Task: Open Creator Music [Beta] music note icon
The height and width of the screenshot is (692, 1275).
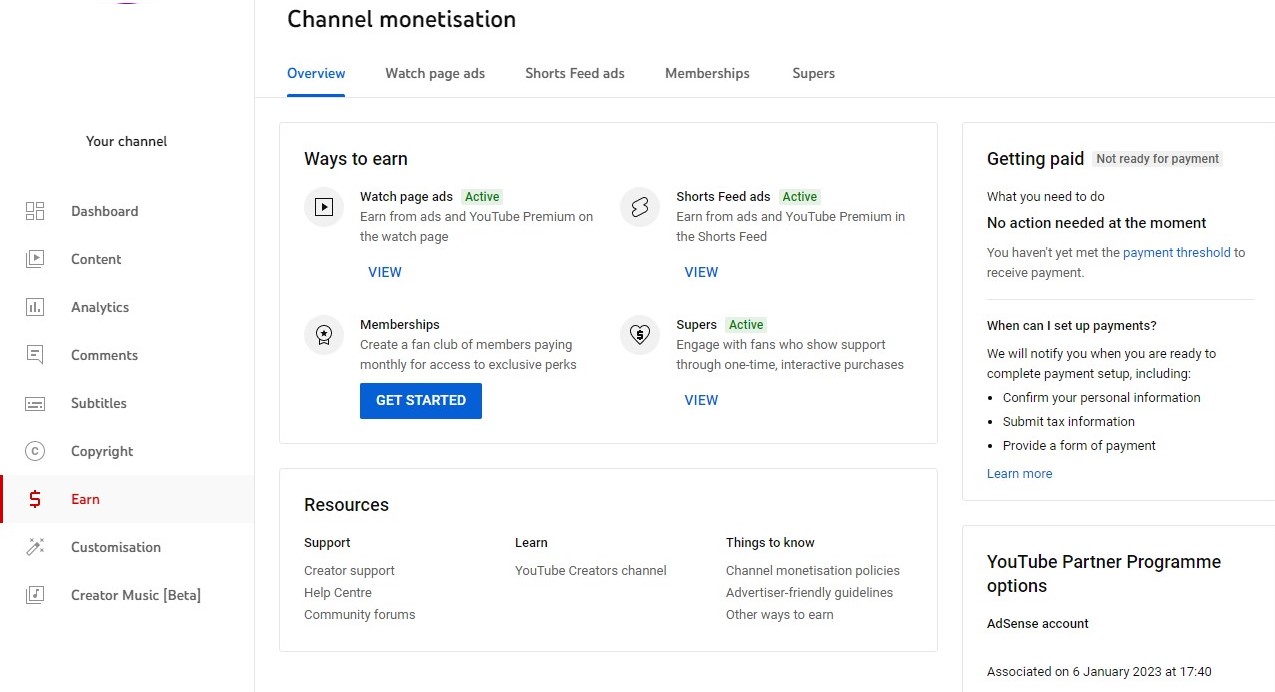Action: tap(35, 595)
